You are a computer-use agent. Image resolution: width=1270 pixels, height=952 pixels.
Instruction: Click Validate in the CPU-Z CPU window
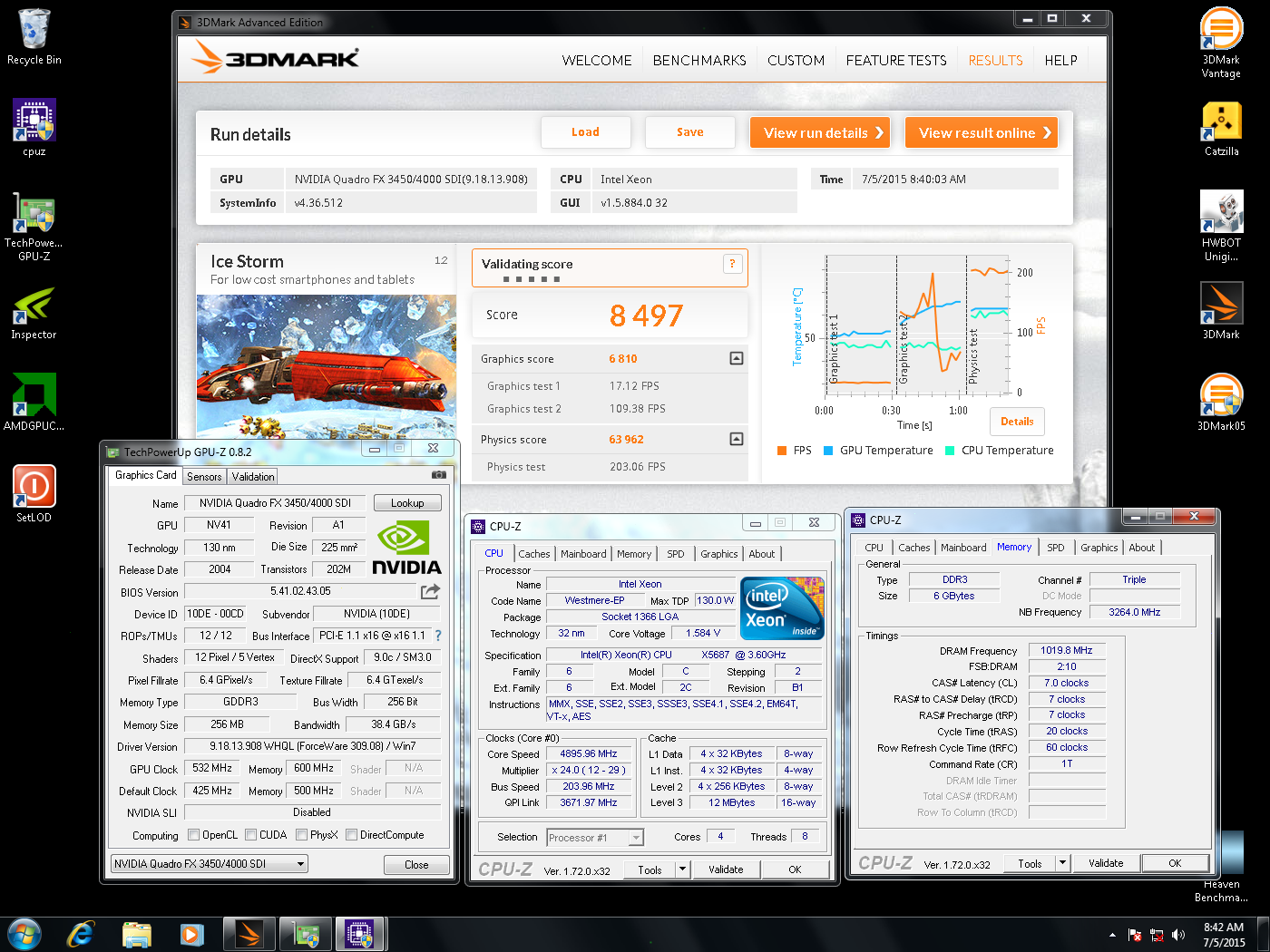[x=726, y=869]
